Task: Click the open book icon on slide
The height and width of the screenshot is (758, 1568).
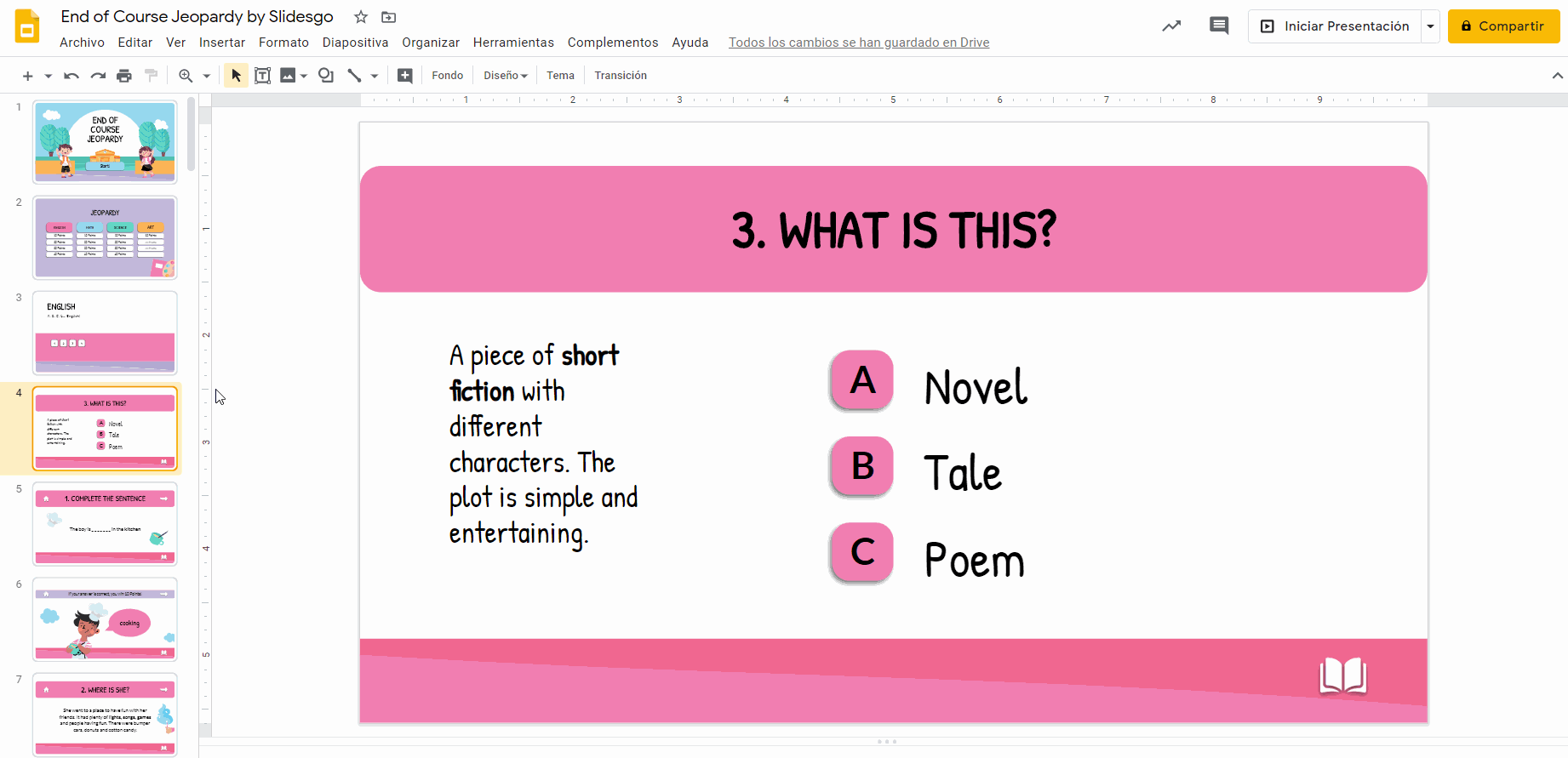Action: point(1343,676)
